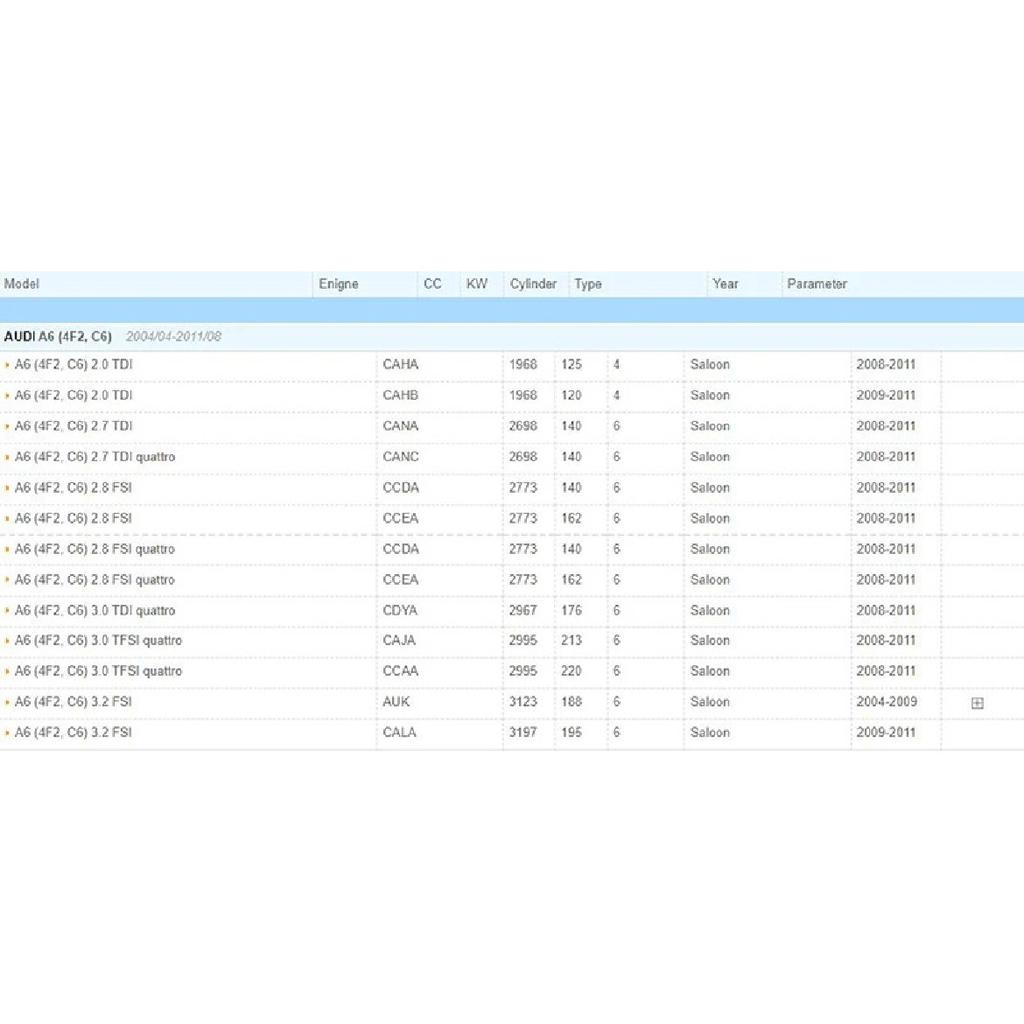Click engine code CALA
Screen dimensions: 1024x1024
399,733
